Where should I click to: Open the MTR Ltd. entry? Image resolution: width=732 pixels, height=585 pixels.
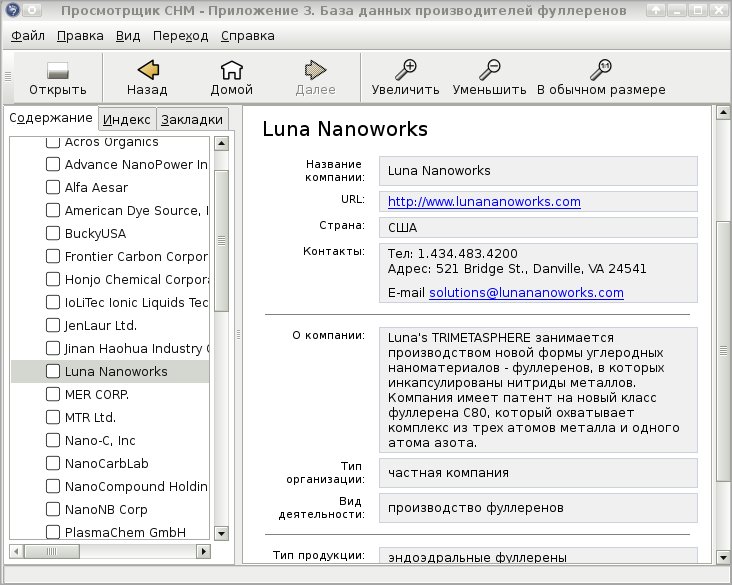coord(90,417)
